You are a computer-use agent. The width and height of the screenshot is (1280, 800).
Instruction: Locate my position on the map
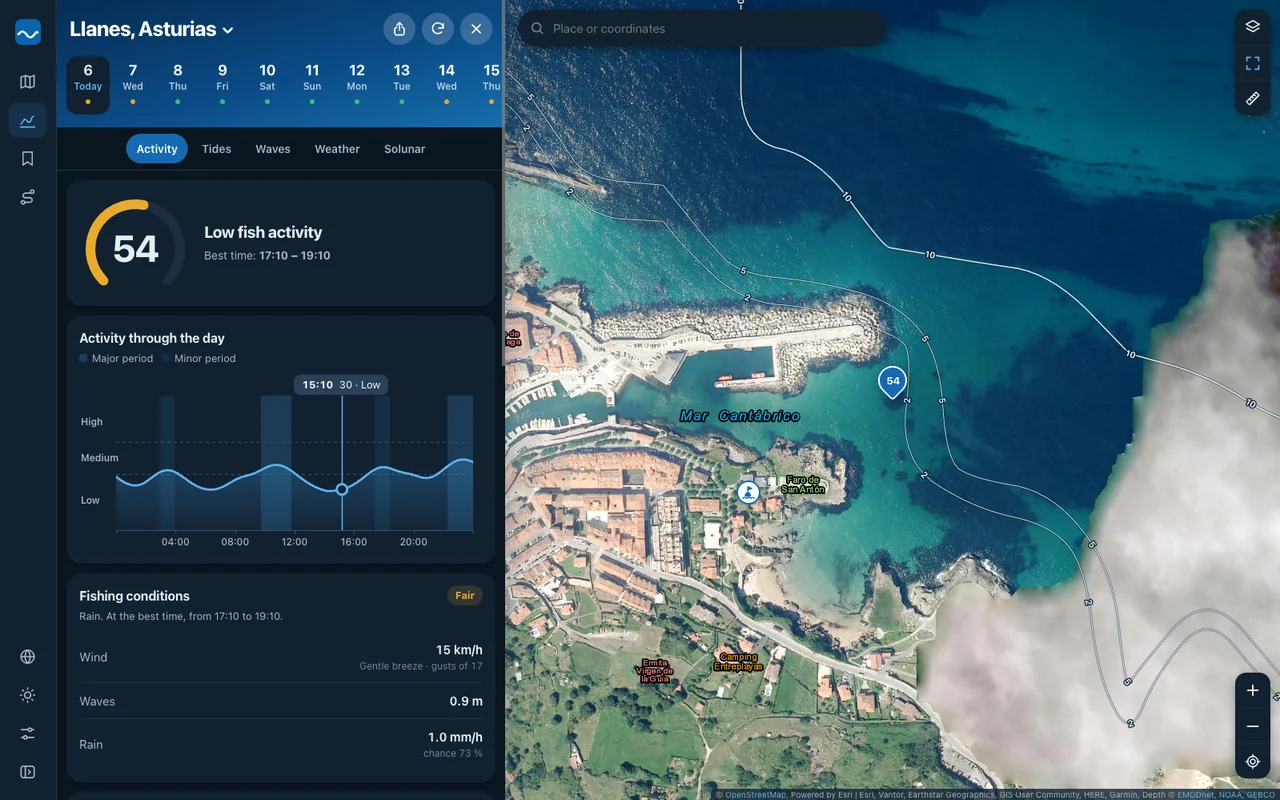coord(1253,762)
